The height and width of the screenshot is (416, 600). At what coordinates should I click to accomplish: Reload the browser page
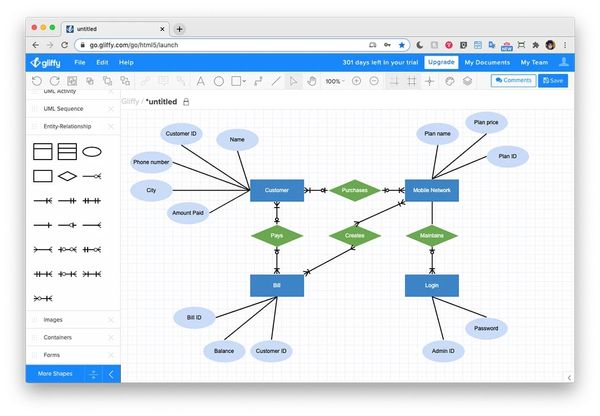(65, 45)
